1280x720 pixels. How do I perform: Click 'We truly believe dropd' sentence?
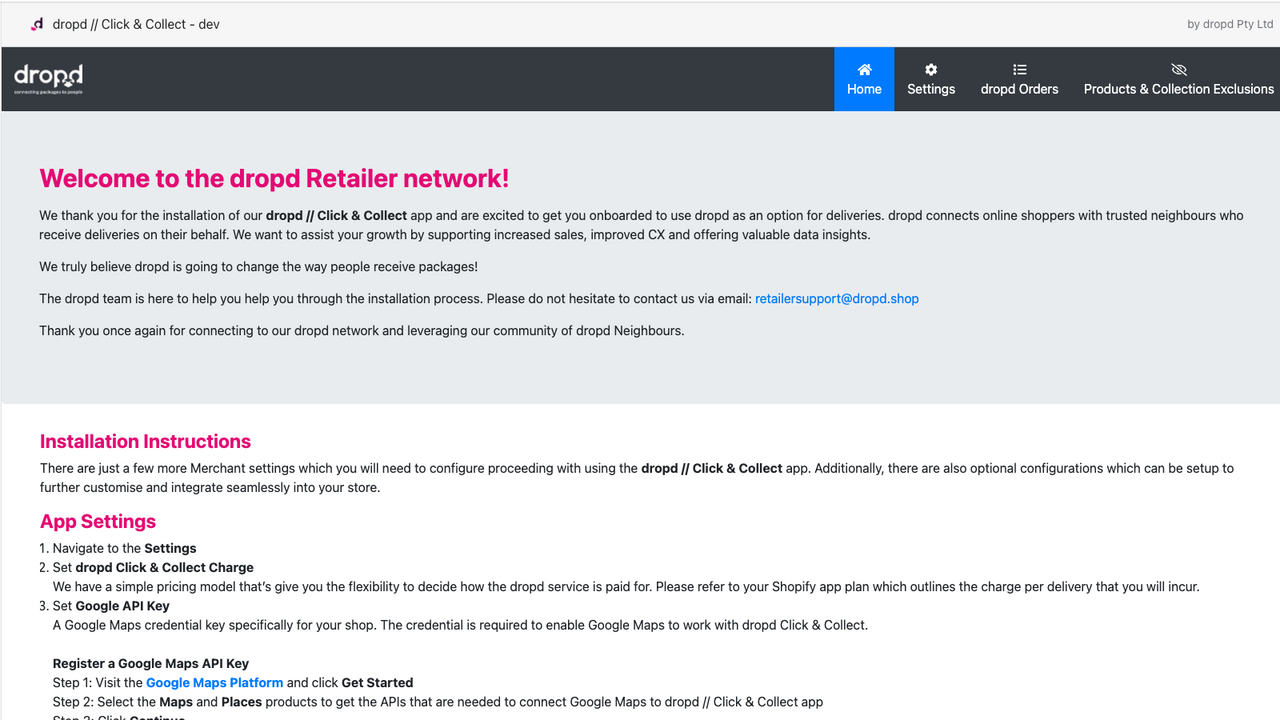(x=259, y=267)
